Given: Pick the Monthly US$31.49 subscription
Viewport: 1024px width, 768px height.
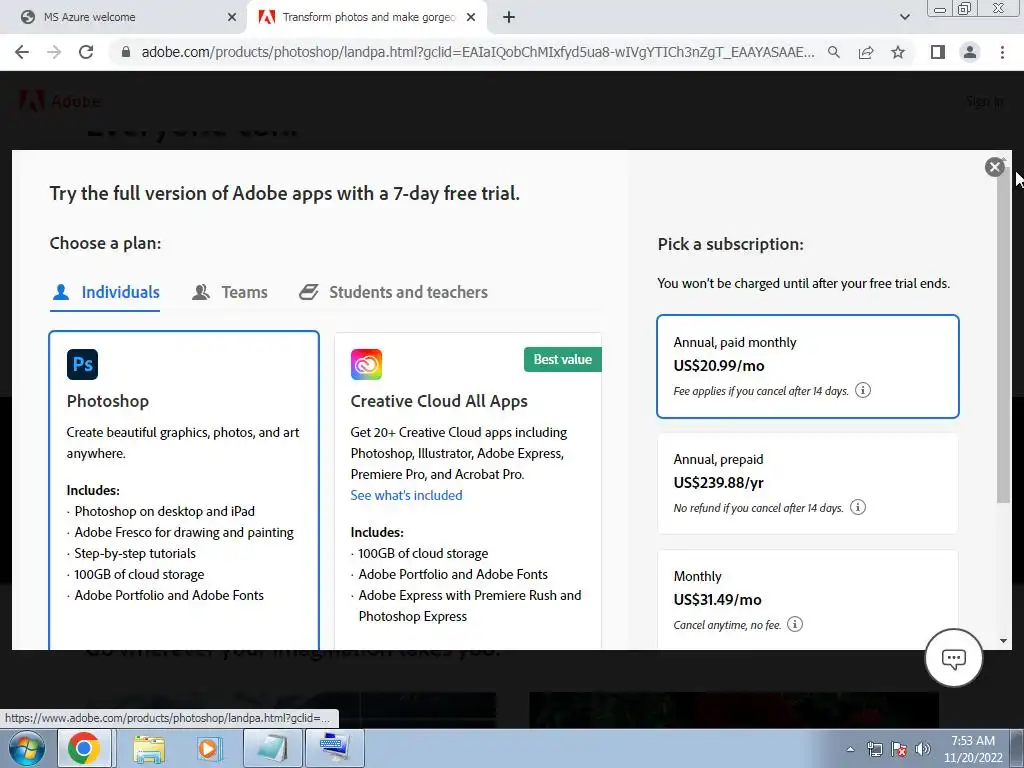Looking at the screenshot, I should (x=808, y=600).
